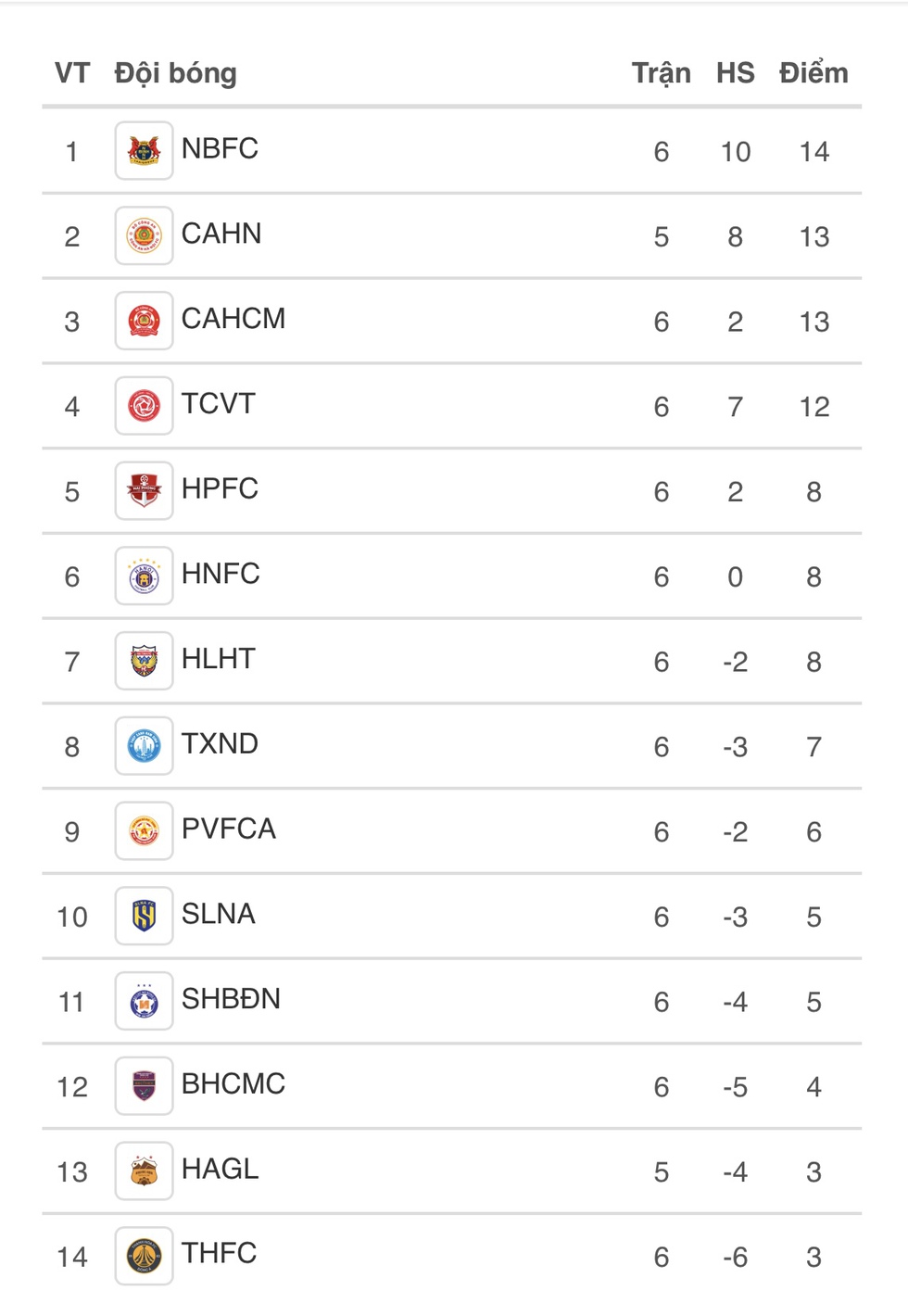
Task: Click the SHBĐN team logo
Action: coord(144,1001)
